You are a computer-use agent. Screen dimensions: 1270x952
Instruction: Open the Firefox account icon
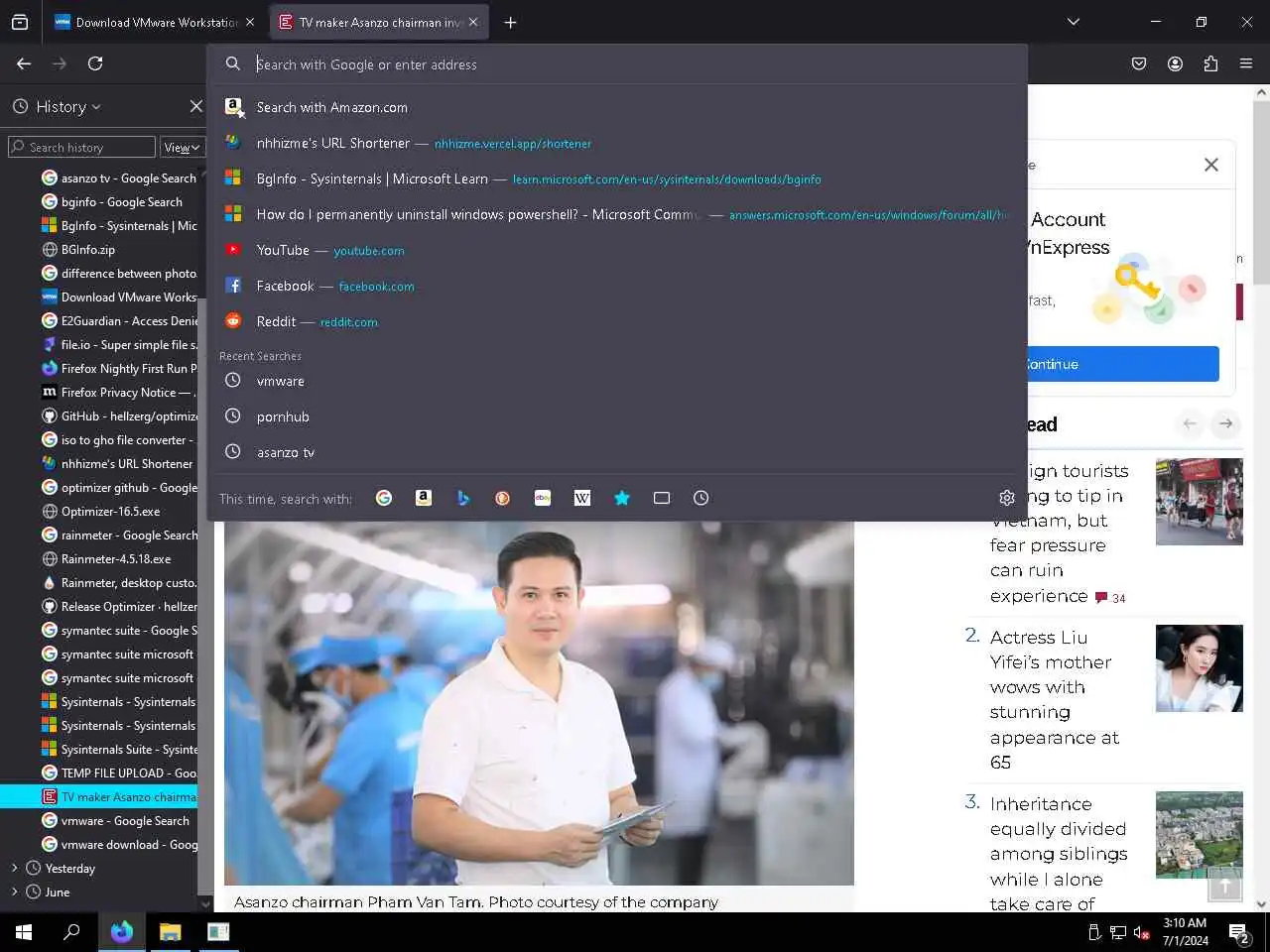(1175, 63)
